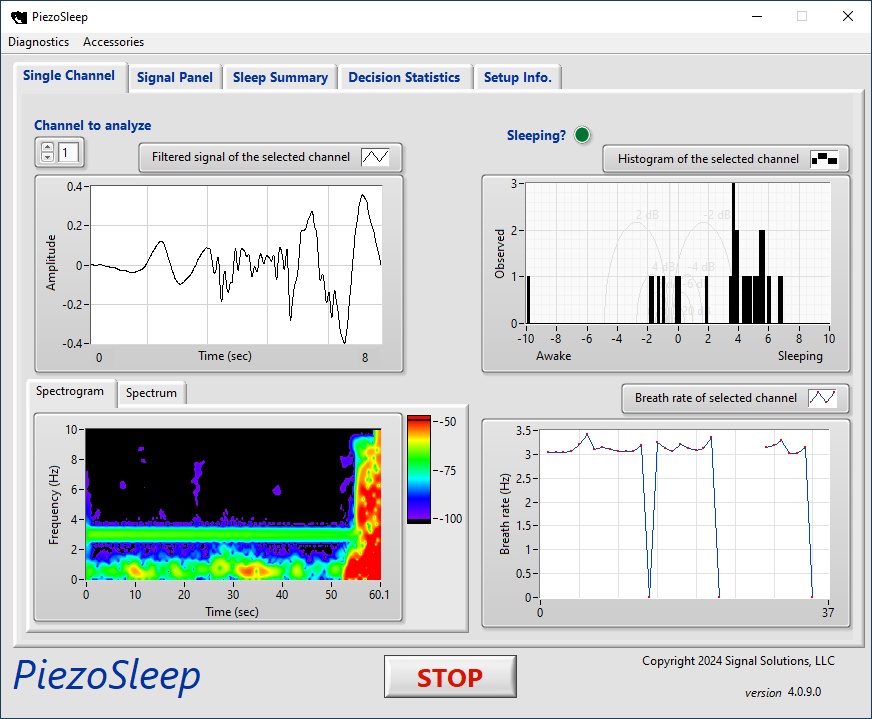The height and width of the screenshot is (719, 872).
Task: Click the 'Histogram of the selected channel' label
Action: 708,159
